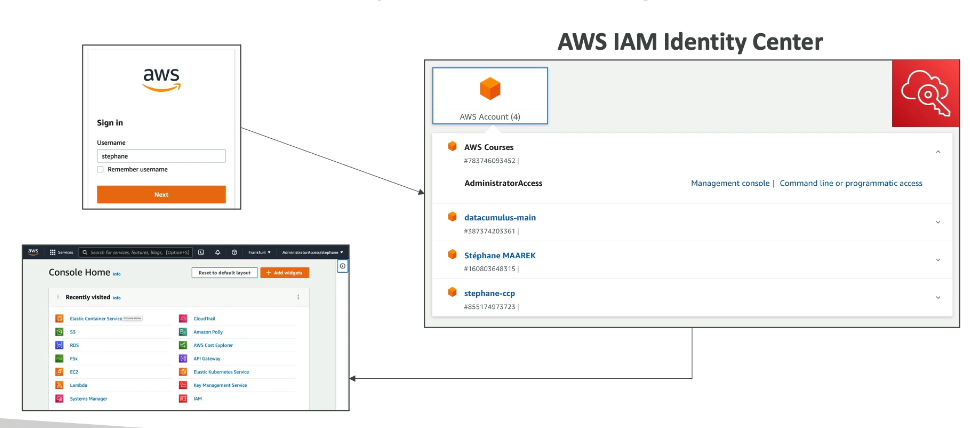Click the drag handle of Recently visited widget
Viewport: 970px width, 428px height.
tap(58, 297)
